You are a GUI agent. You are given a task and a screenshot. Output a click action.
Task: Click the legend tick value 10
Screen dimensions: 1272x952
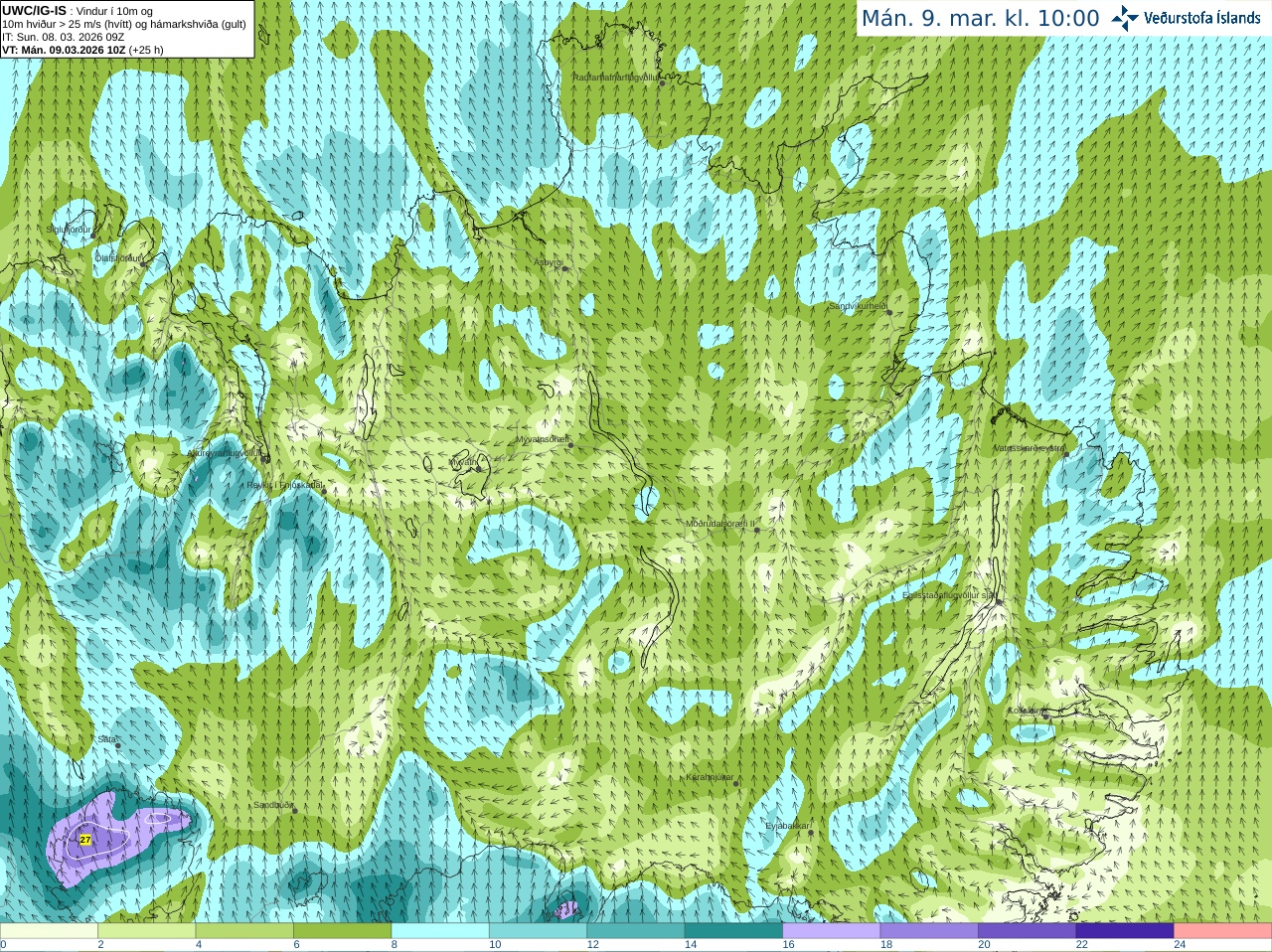coord(495,945)
